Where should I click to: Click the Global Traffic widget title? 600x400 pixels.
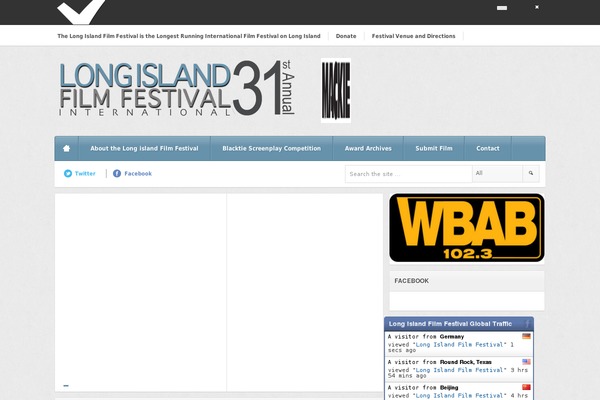pos(450,324)
